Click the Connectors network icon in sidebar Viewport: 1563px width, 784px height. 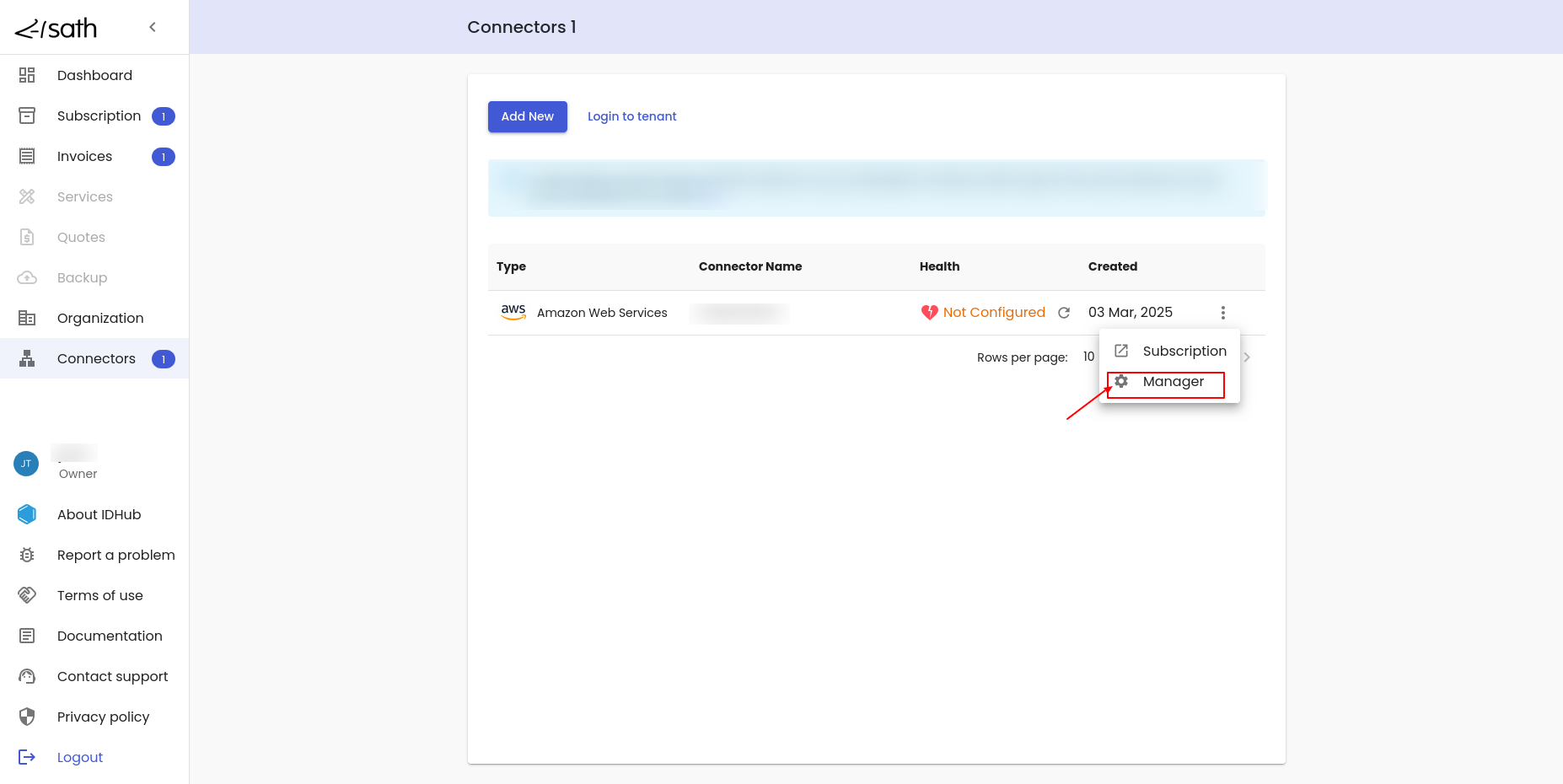click(x=27, y=358)
